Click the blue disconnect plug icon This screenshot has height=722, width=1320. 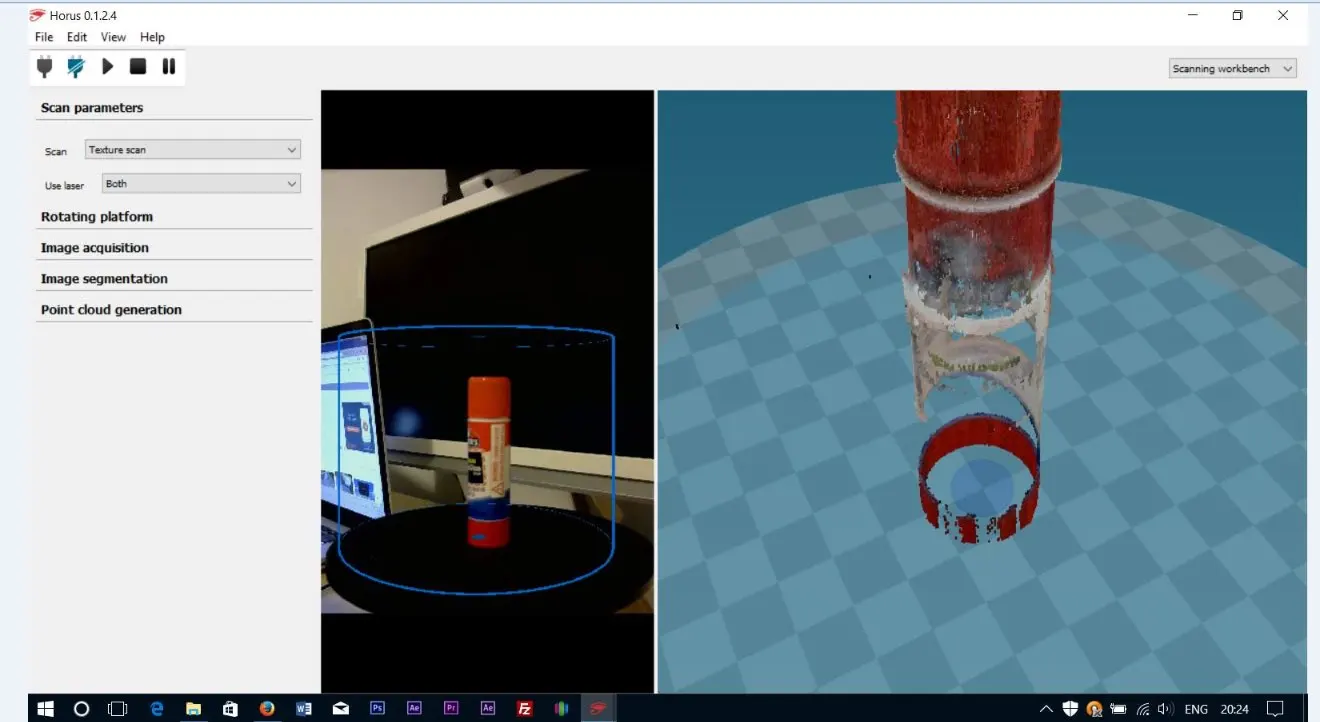pyautogui.click(x=75, y=67)
